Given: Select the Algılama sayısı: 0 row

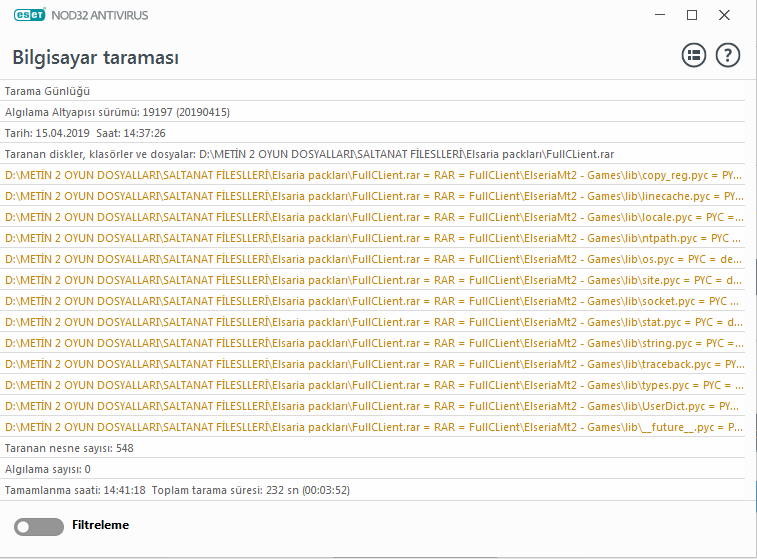Looking at the screenshot, I should [x=373, y=469].
